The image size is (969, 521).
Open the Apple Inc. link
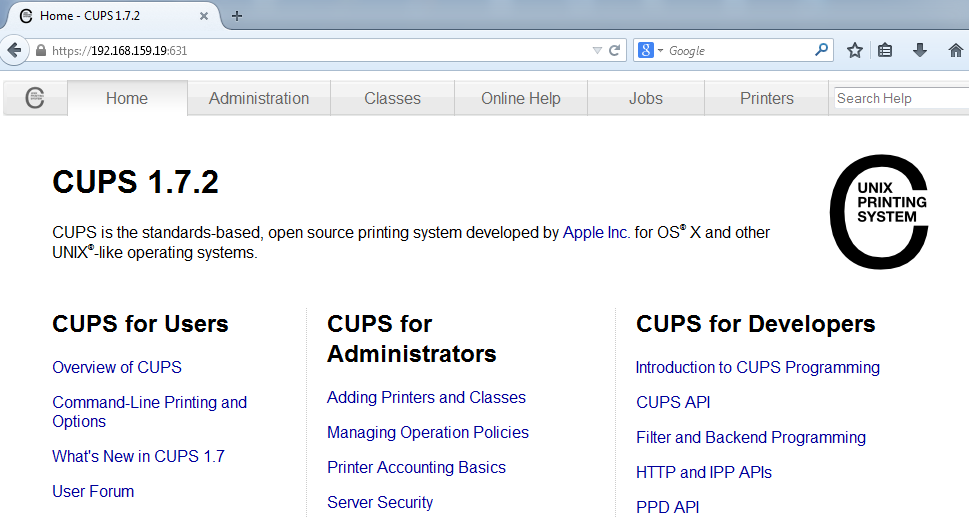pos(596,232)
